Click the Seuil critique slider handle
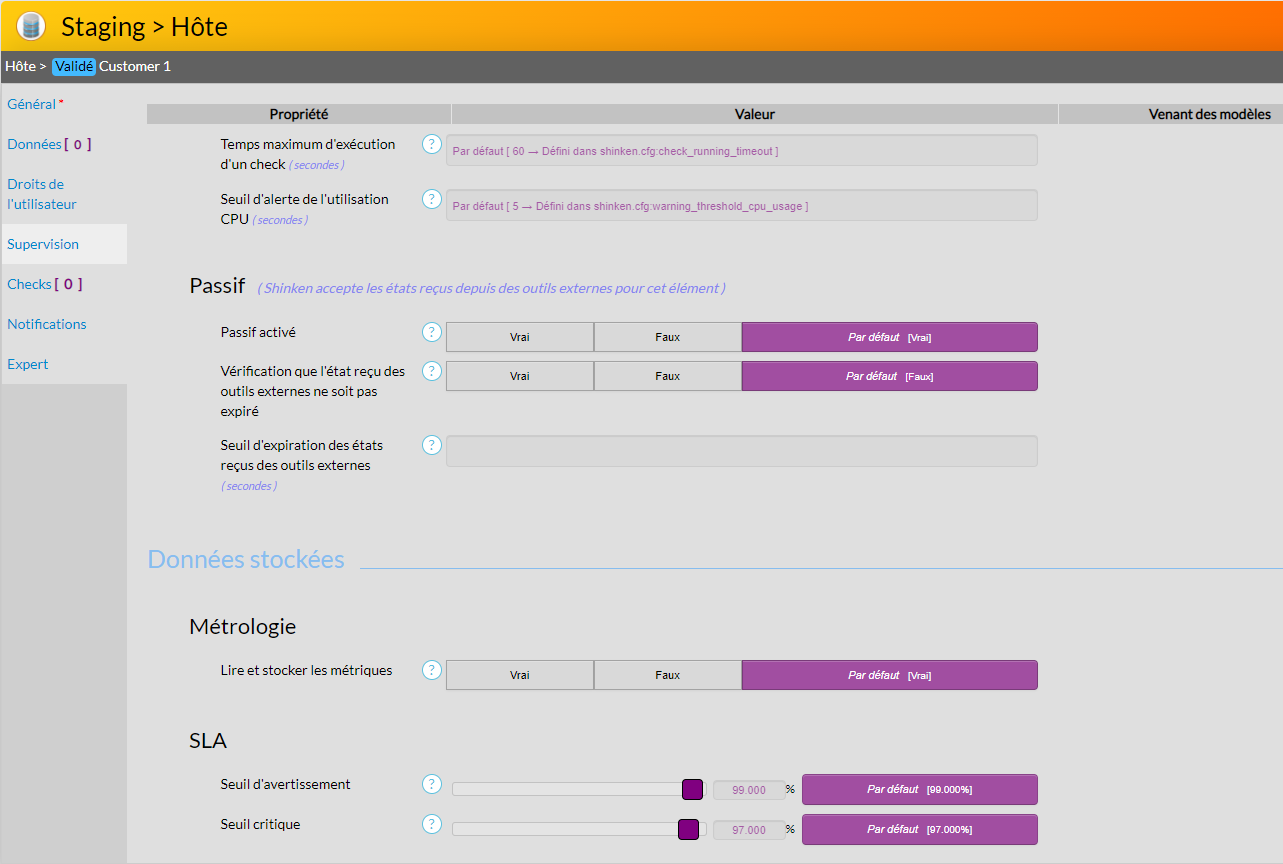Image resolution: width=1283 pixels, height=864 pixels. coord(688,829)
